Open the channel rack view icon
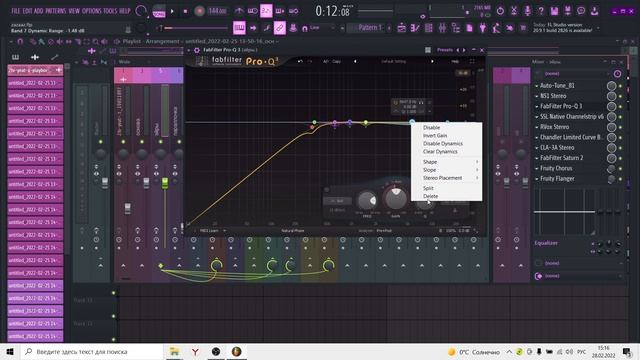Screen dimensions: 640x360 coord(429,28)
